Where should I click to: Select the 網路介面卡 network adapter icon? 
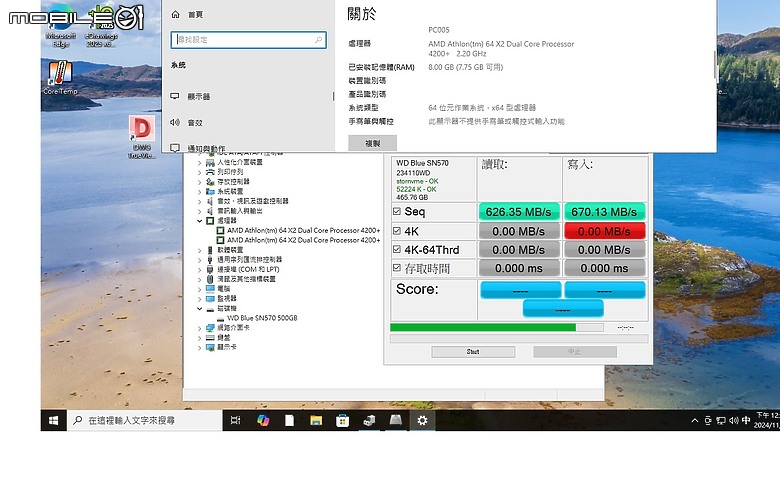(210, 328)
